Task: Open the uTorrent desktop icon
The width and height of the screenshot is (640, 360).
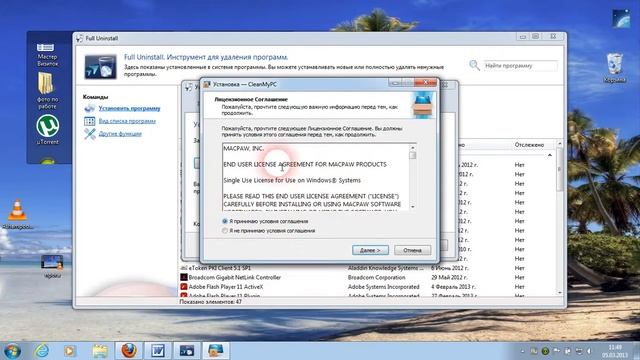Action: pos(48,129)
